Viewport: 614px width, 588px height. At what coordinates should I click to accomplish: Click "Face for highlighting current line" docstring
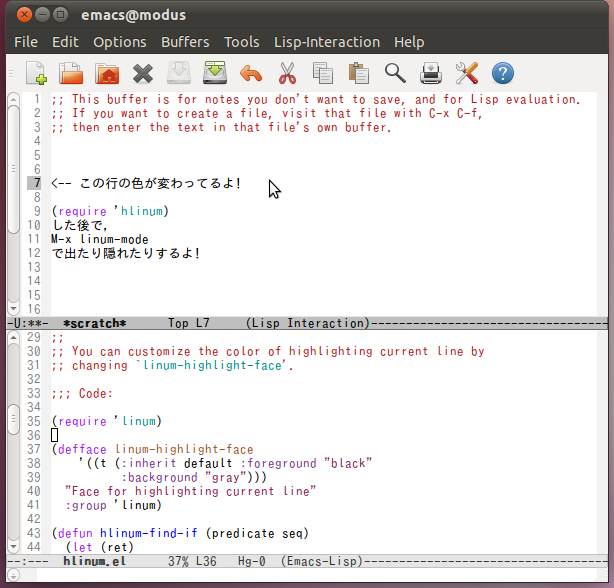[x=190, y=491]
